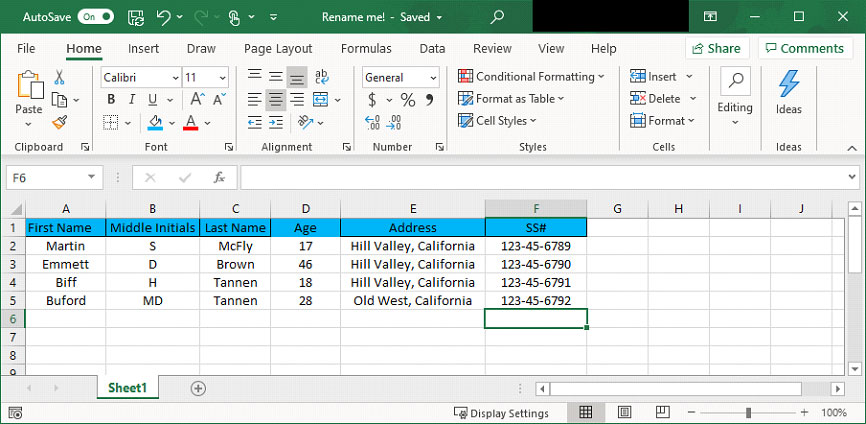
Task: Decrease font size with smaller A icon
Action: 219,99
